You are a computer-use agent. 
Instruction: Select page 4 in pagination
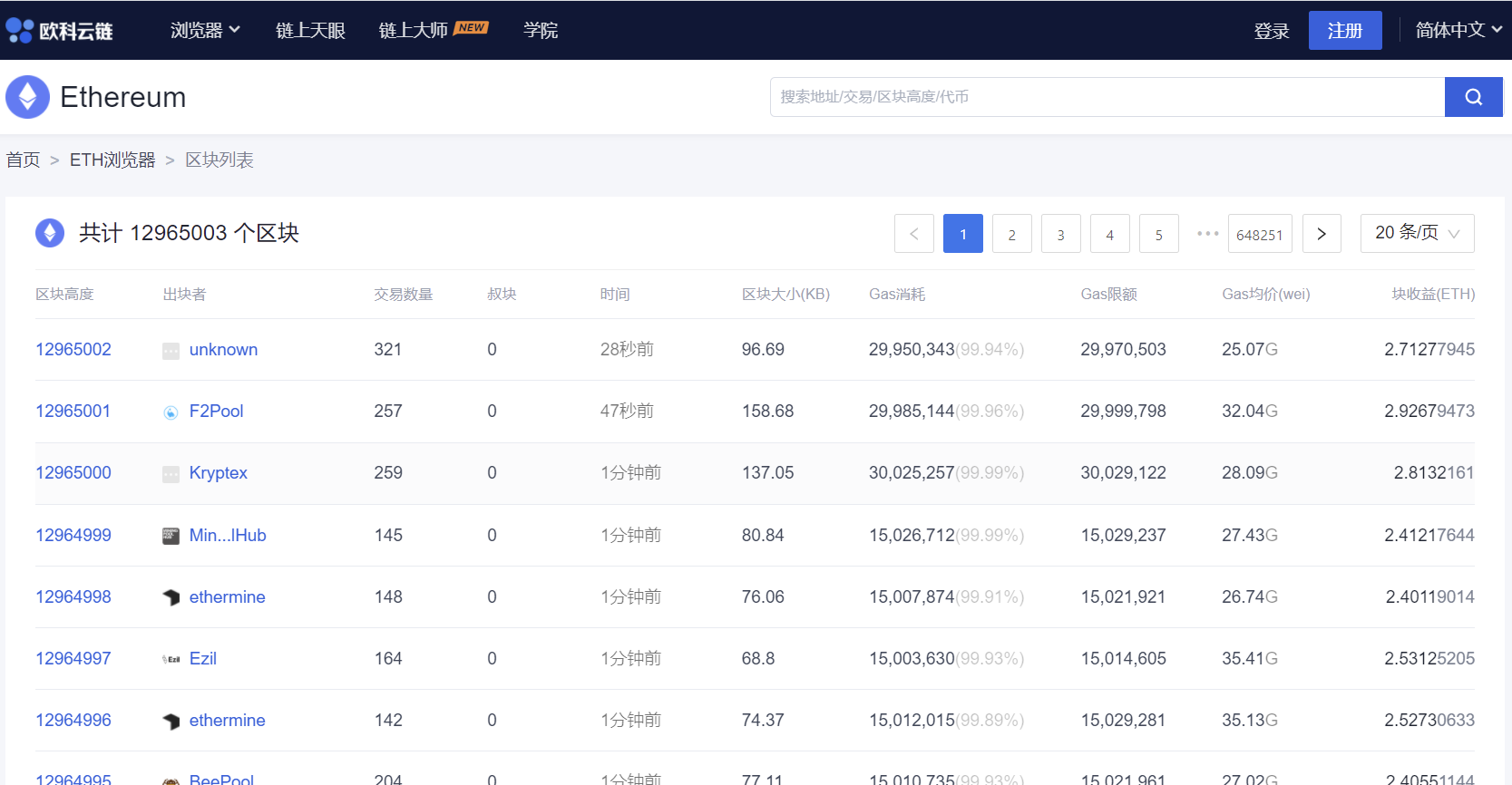[1110, 234]
